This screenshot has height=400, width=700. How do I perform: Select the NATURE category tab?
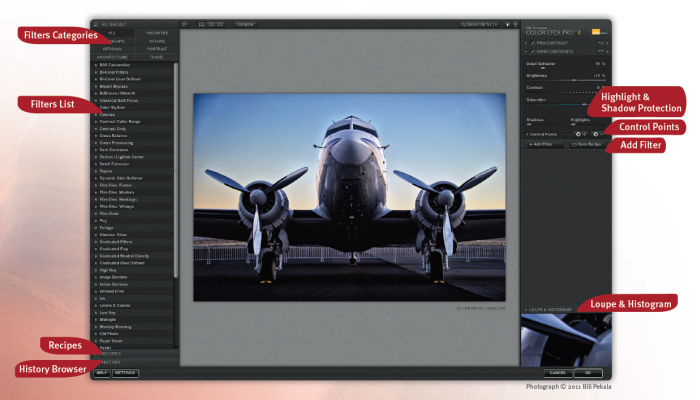tap(157, 41)
